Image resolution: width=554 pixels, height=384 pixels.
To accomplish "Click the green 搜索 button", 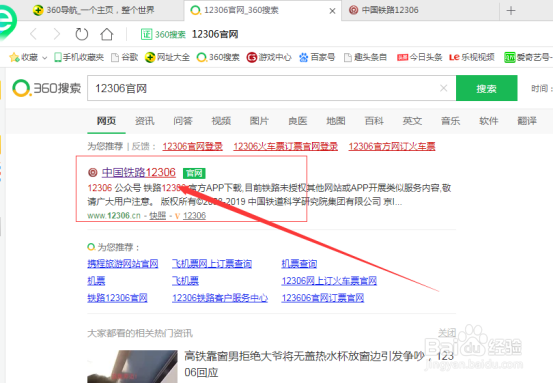I will (x=487, y=88).
